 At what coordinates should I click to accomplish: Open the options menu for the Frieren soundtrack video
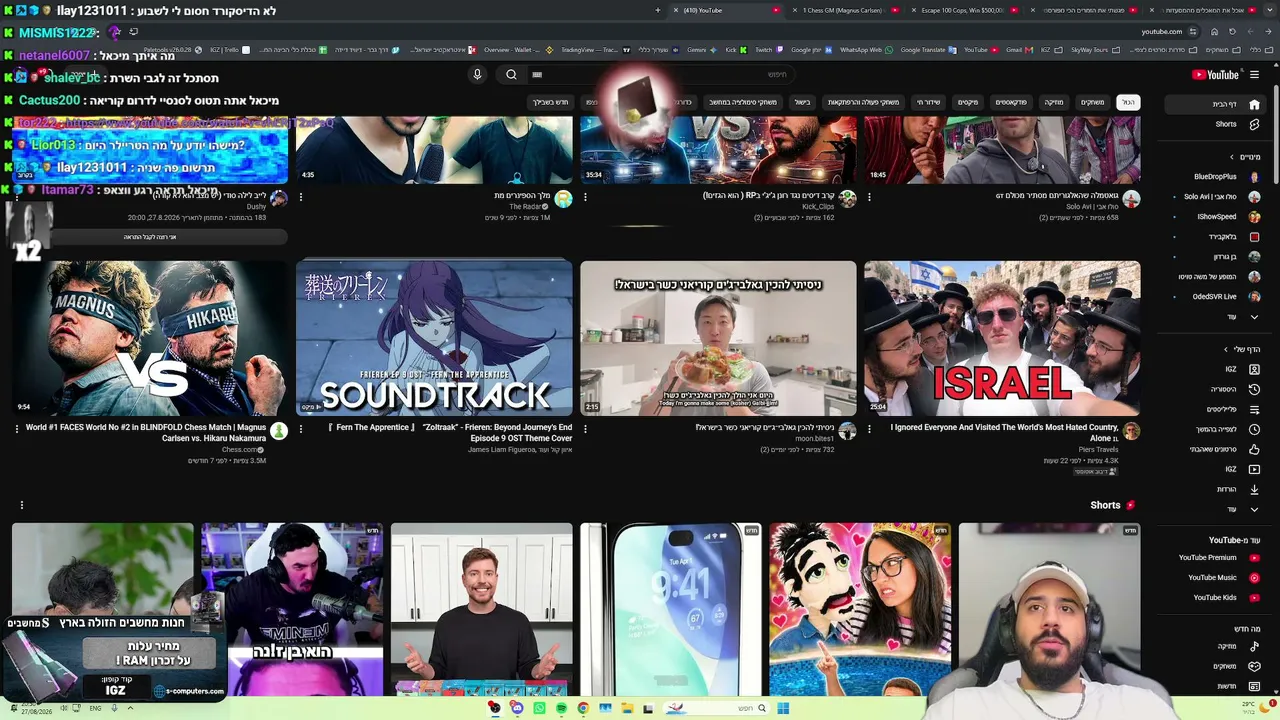(301, 429)
